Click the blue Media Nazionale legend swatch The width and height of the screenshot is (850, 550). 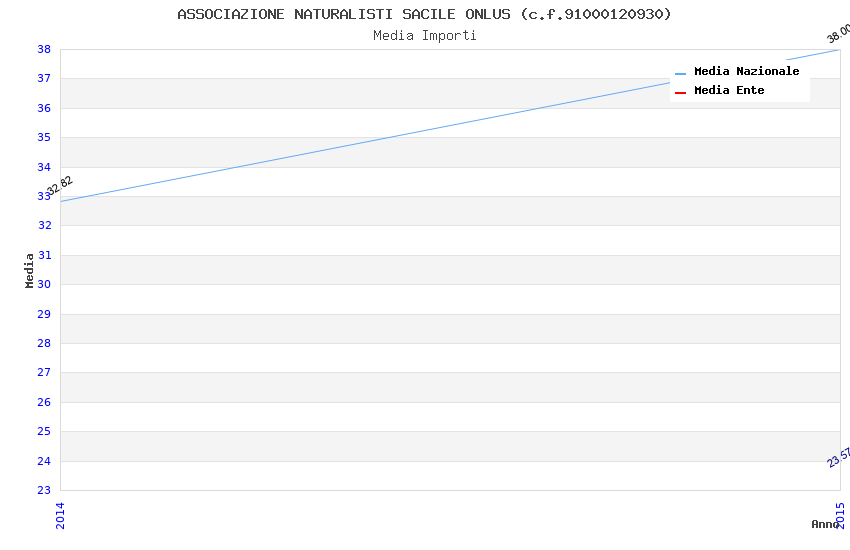(x=680, y=73)
